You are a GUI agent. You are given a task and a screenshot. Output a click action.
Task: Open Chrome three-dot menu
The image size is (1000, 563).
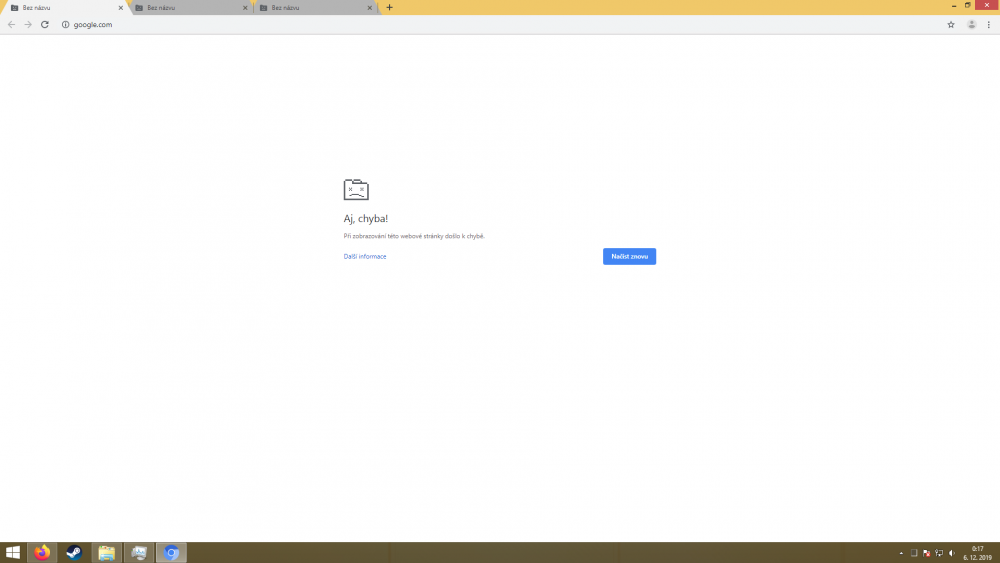988,25
